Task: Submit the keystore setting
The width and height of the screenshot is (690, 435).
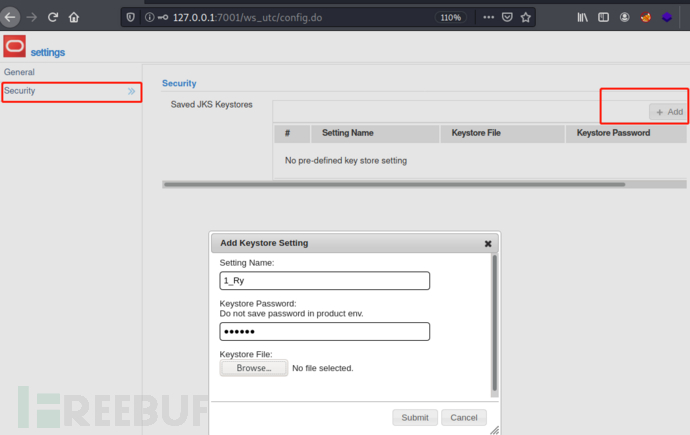Action: (415, 417)
